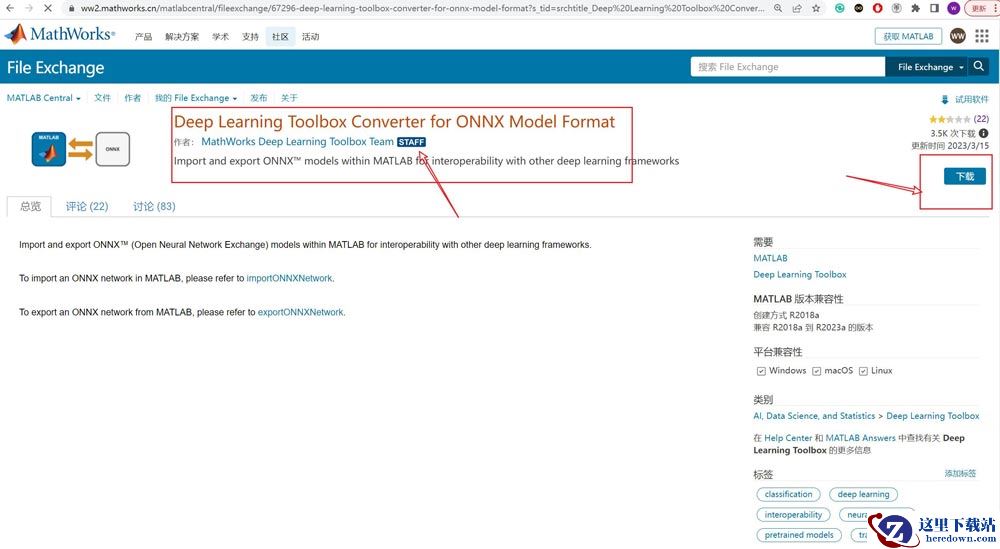Open the 学术 menu

pos(221,37)
